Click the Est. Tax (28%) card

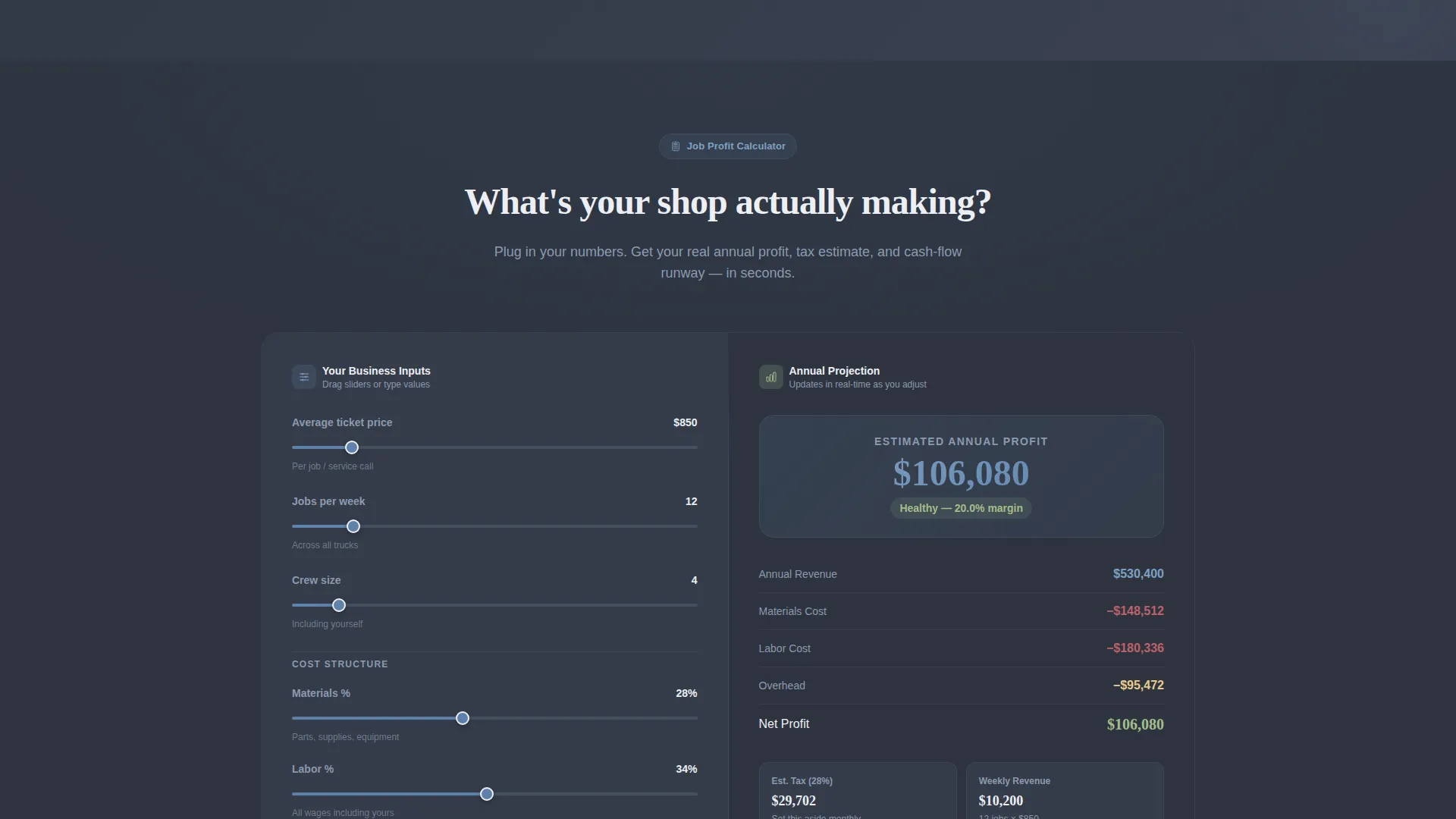[x=858, y=791]
